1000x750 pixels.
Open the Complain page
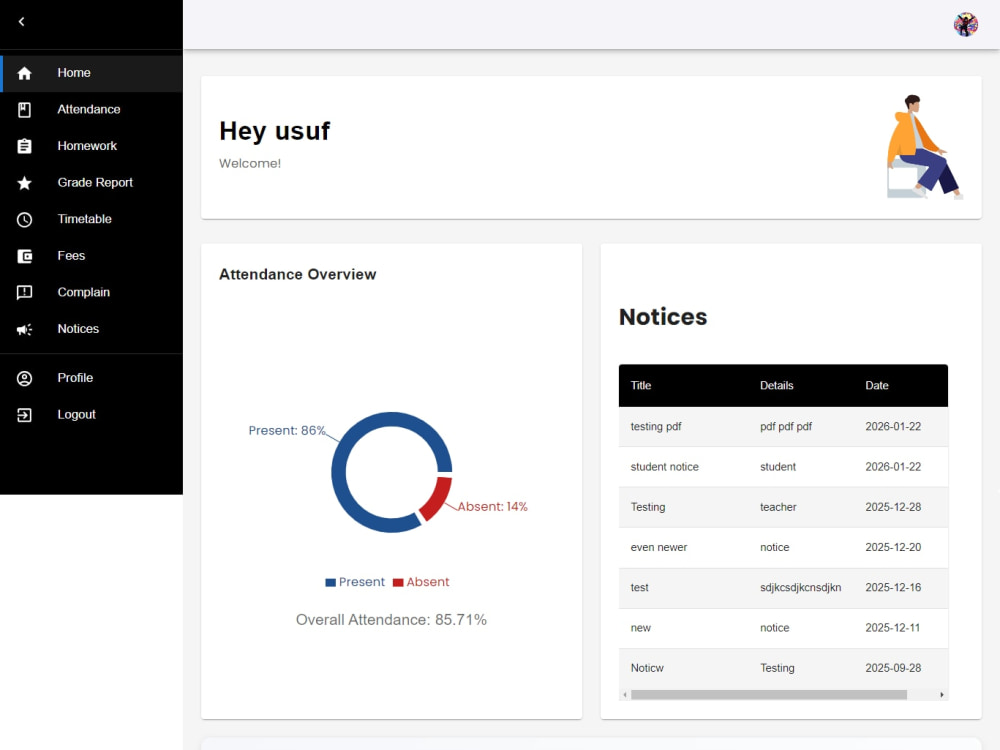pyautogui.click(x=92, y=293)
